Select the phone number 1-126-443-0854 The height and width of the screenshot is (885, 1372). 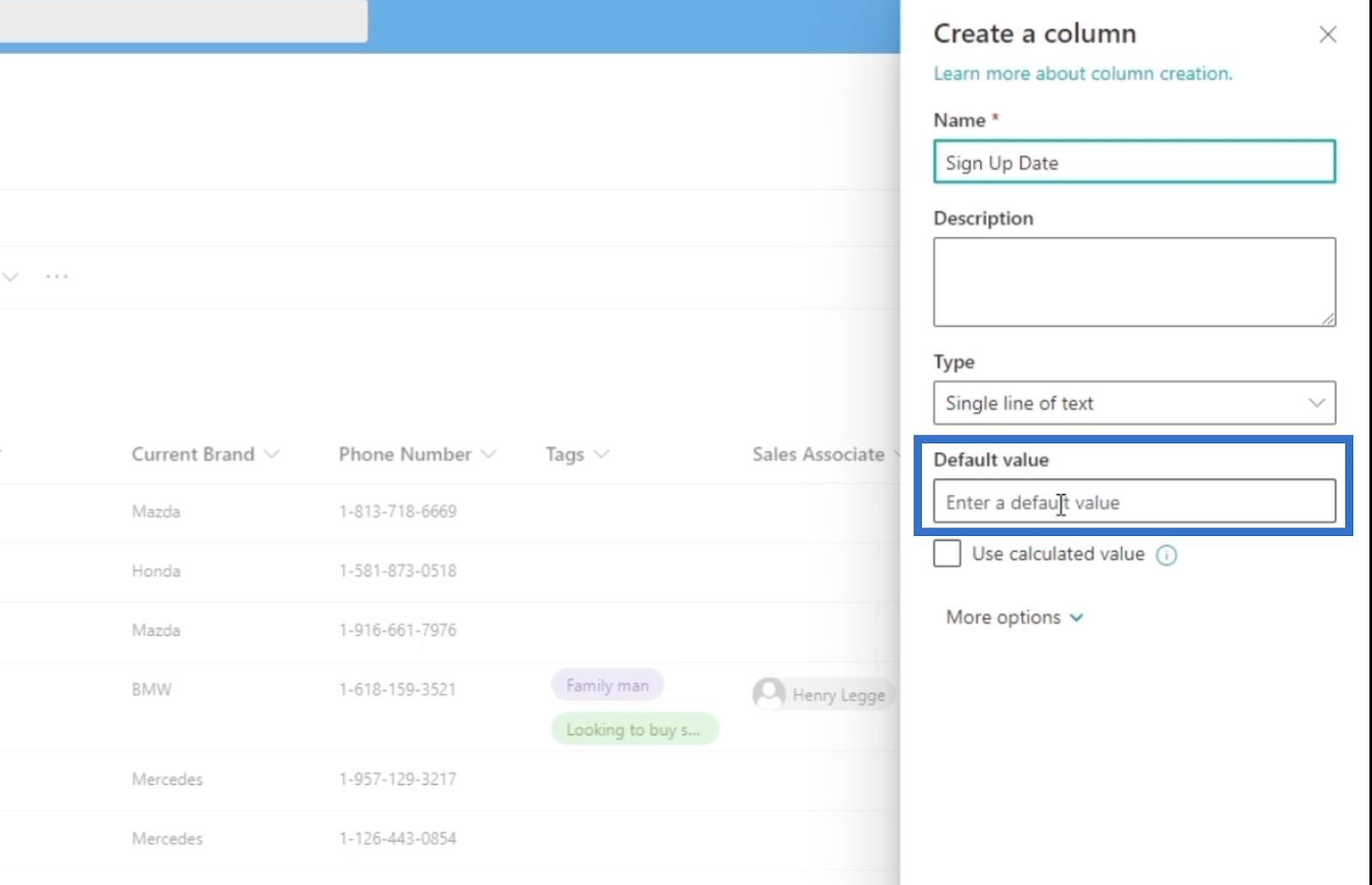[398, 839]
